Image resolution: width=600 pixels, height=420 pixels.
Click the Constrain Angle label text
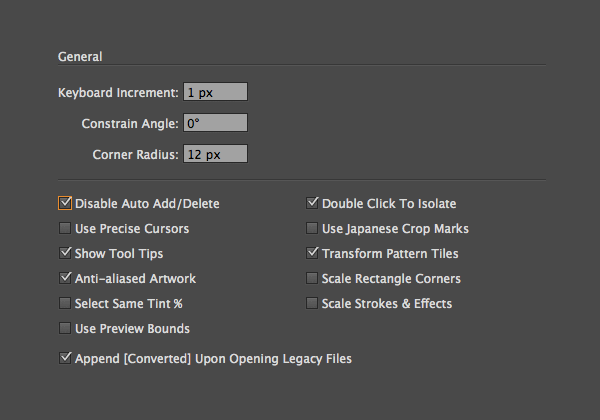point(130,123)
